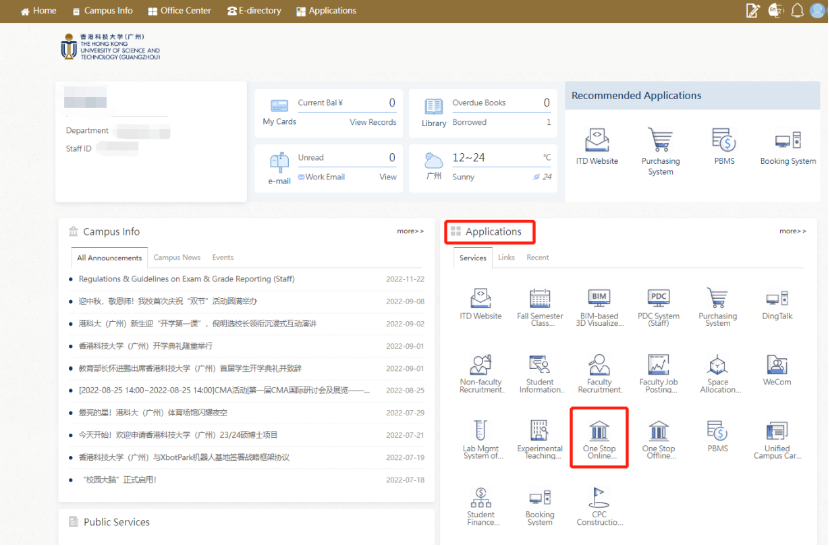
Task: Open the WeCom application
Action: coord(777,371)
